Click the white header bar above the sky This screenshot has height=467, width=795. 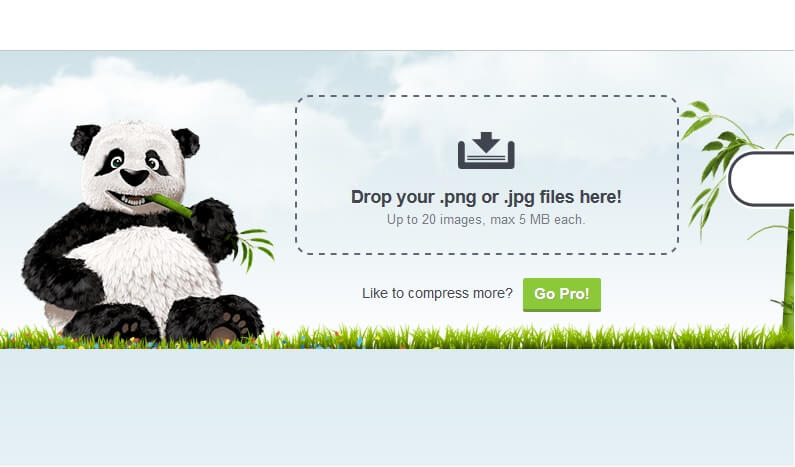pos(396,25)
